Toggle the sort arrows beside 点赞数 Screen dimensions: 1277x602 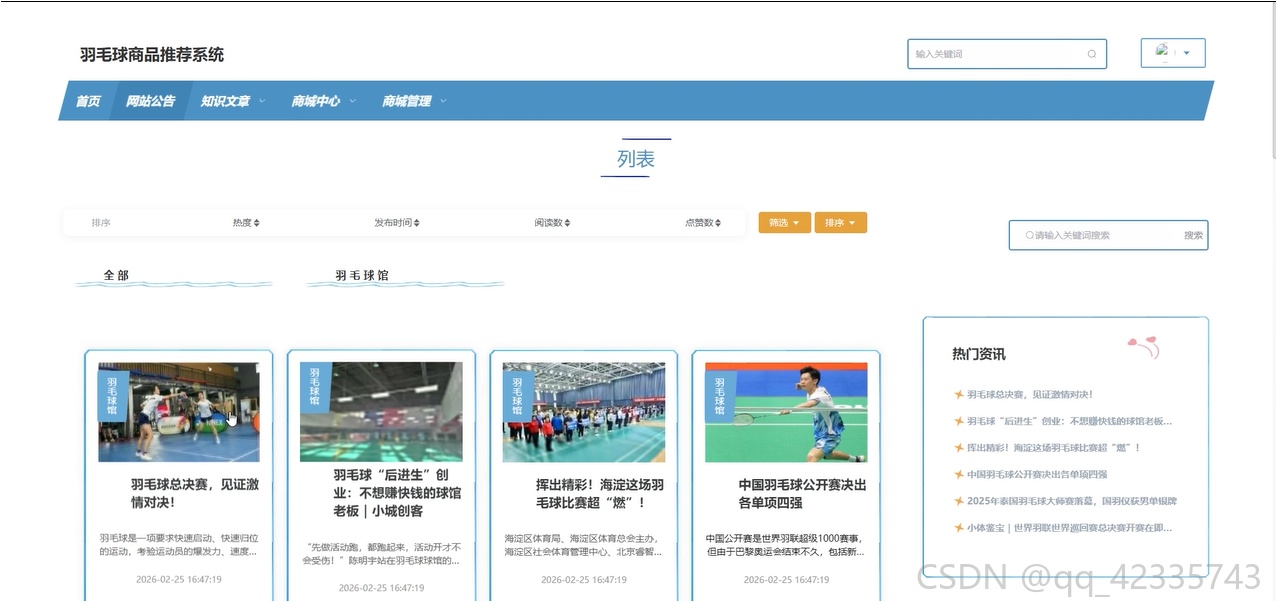point(718,223)
